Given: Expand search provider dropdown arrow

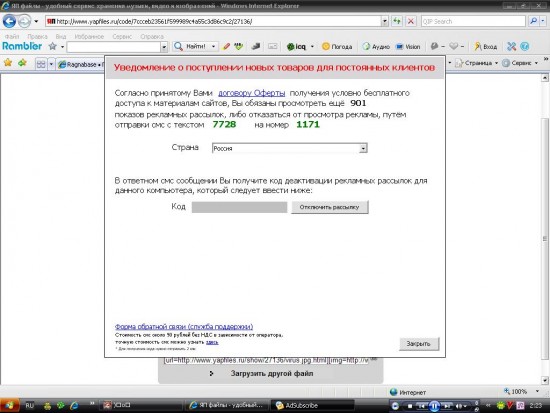Looking at the screenshot, I should tap(542, 21).
